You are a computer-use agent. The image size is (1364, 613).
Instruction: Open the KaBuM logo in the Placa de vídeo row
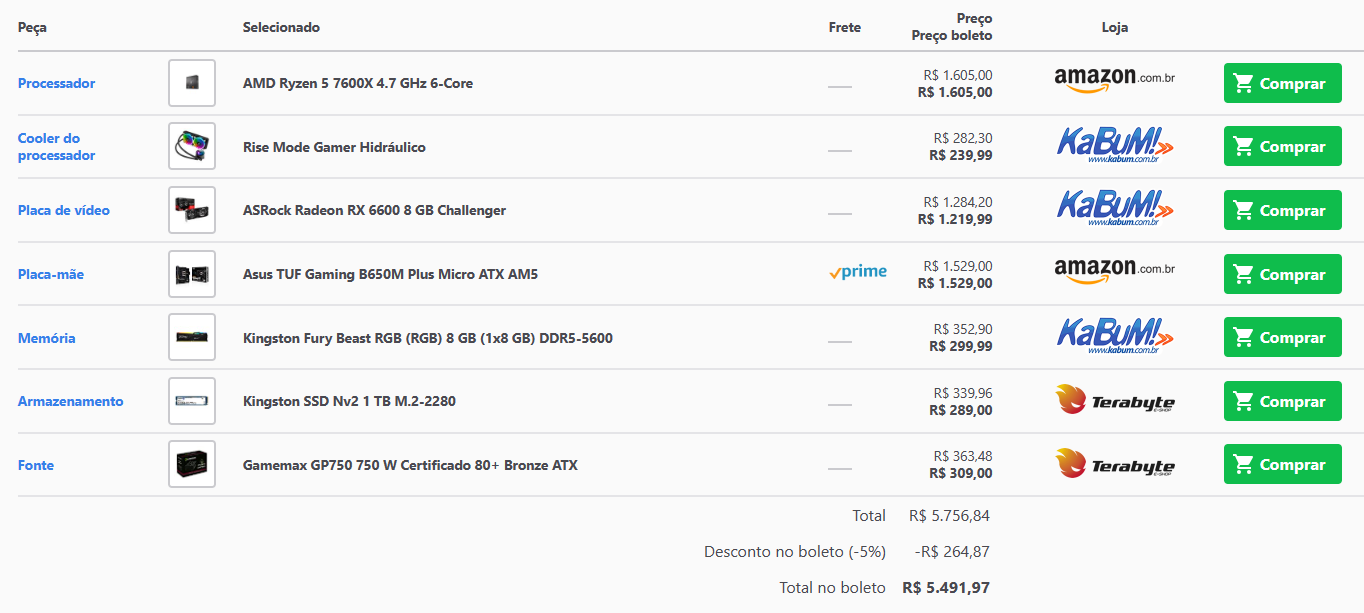tap(1115, 210)
